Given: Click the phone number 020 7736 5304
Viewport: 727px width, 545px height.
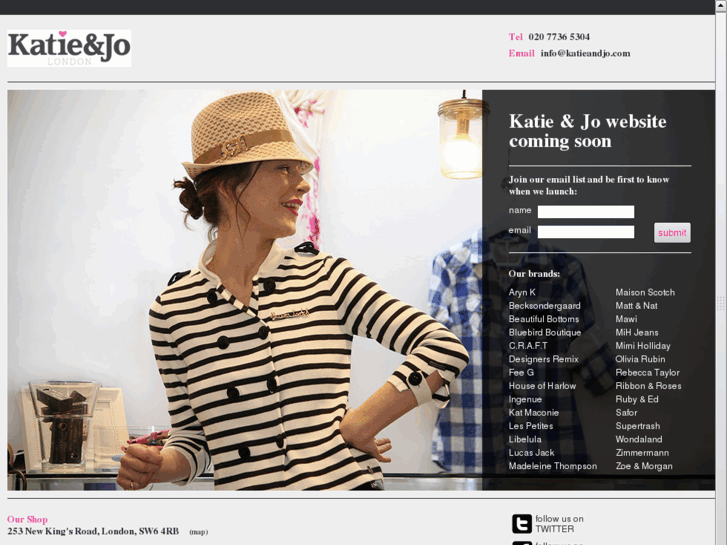Looking at the screenshot, I should [x=559, y=37].
